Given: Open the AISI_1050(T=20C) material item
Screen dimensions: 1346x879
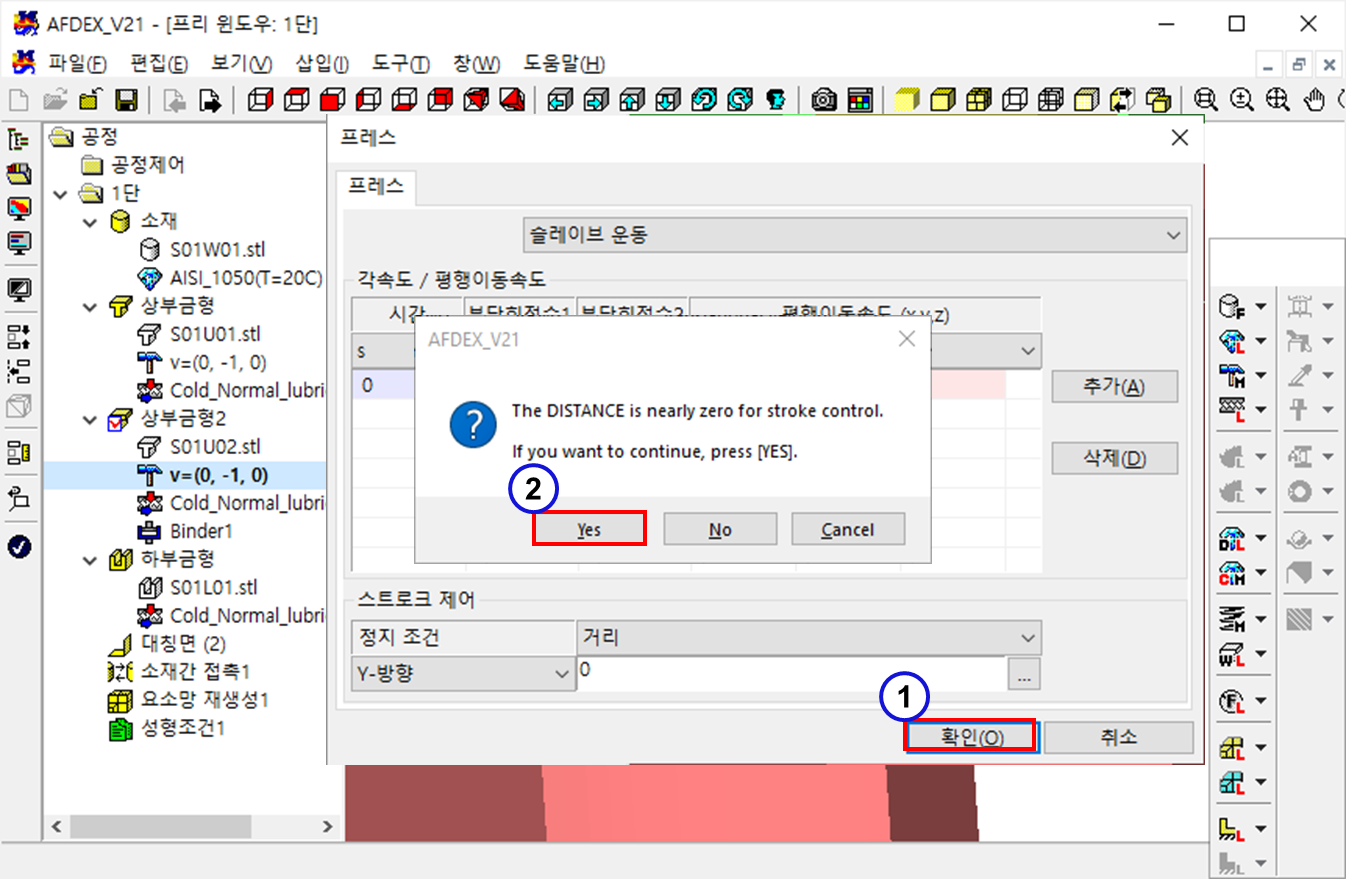Looking at the screenshot, I should (245, 278).
